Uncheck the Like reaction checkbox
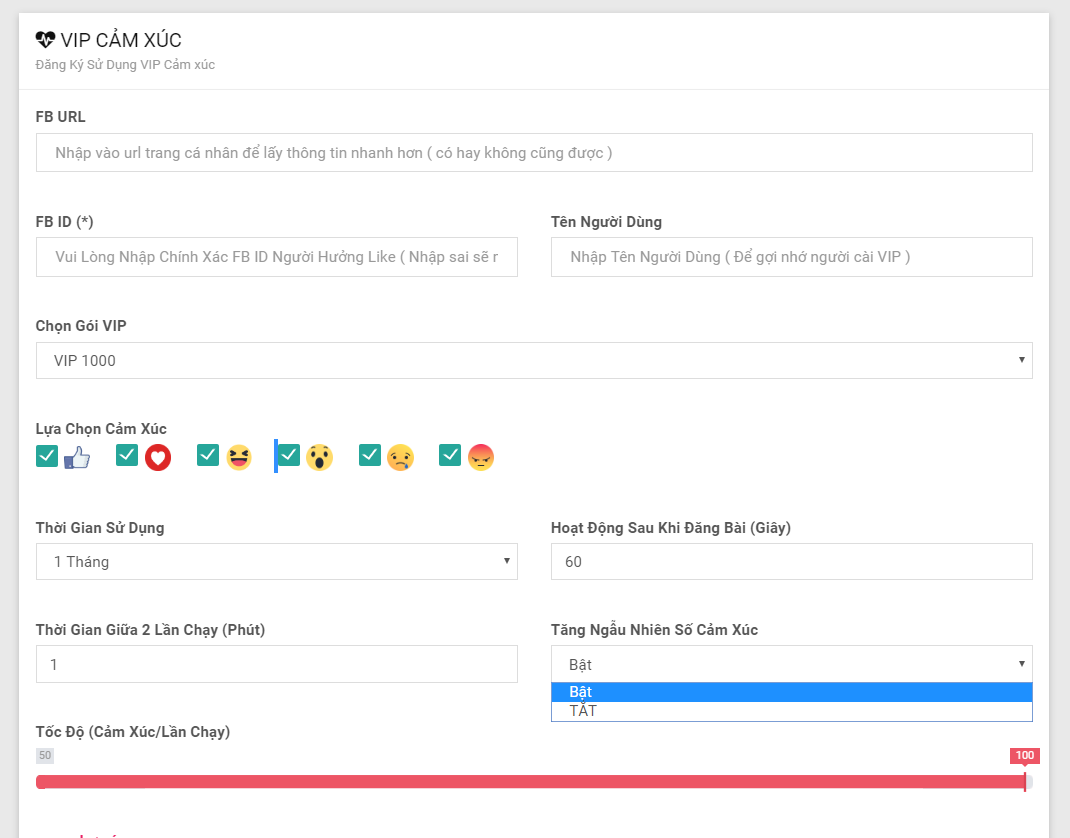This screenshot has height=838, width=1070. (x=47, y=456)
